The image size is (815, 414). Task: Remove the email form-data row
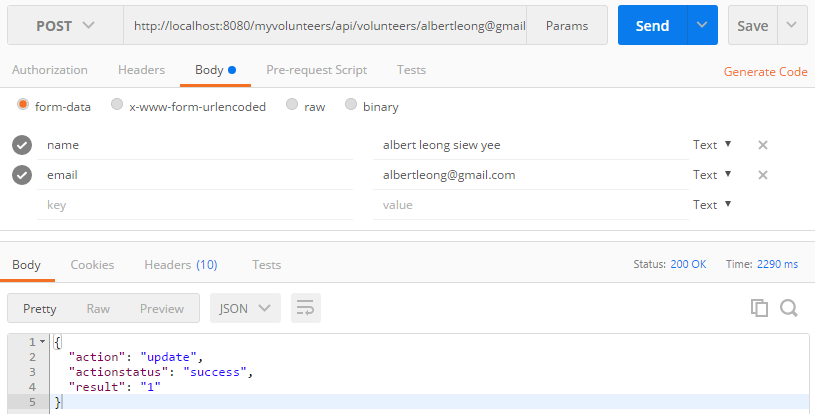[x=763, y=175]
